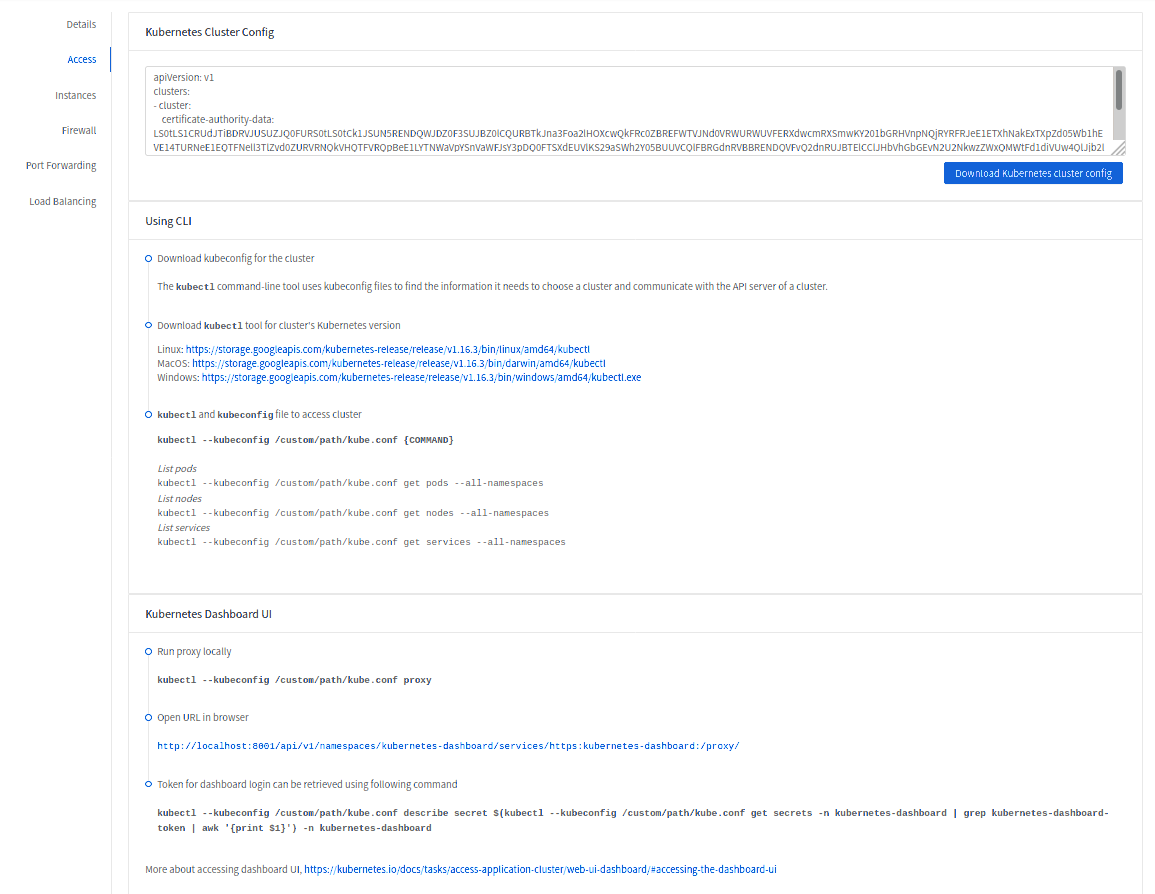Select the Load Balancing section
Image resolution: width=1155 pixels, height=894 pixels.
click(x=60, y=200)
